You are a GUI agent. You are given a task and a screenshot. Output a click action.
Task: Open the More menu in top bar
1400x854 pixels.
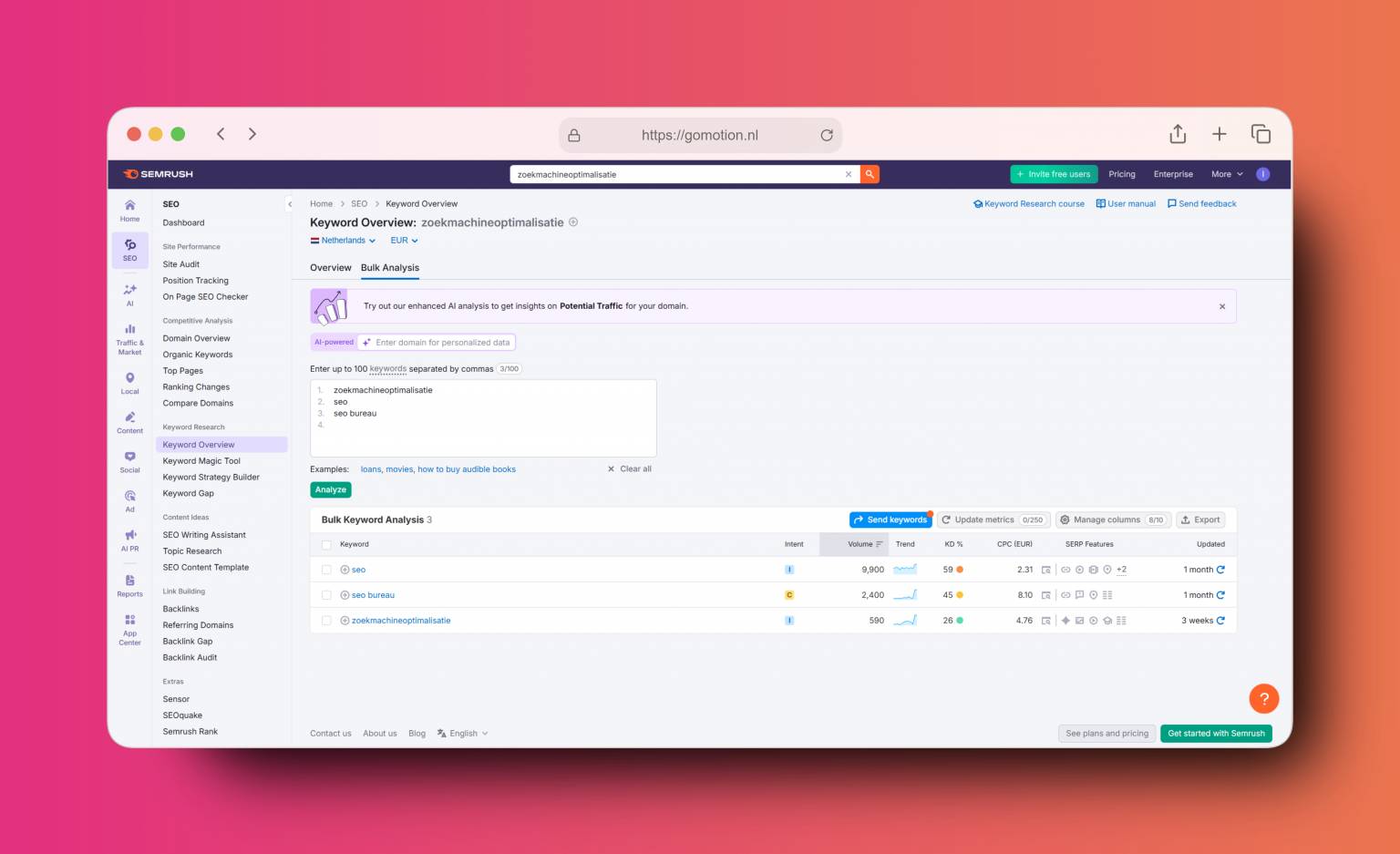1226,174
